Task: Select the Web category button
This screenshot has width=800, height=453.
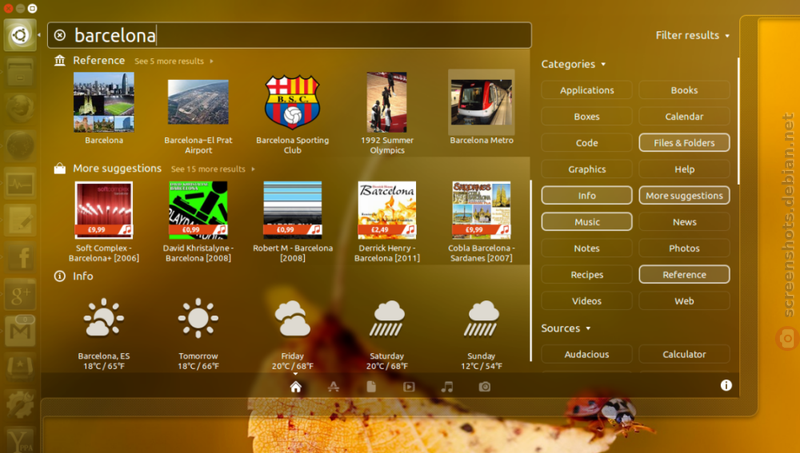Action: 684,301
